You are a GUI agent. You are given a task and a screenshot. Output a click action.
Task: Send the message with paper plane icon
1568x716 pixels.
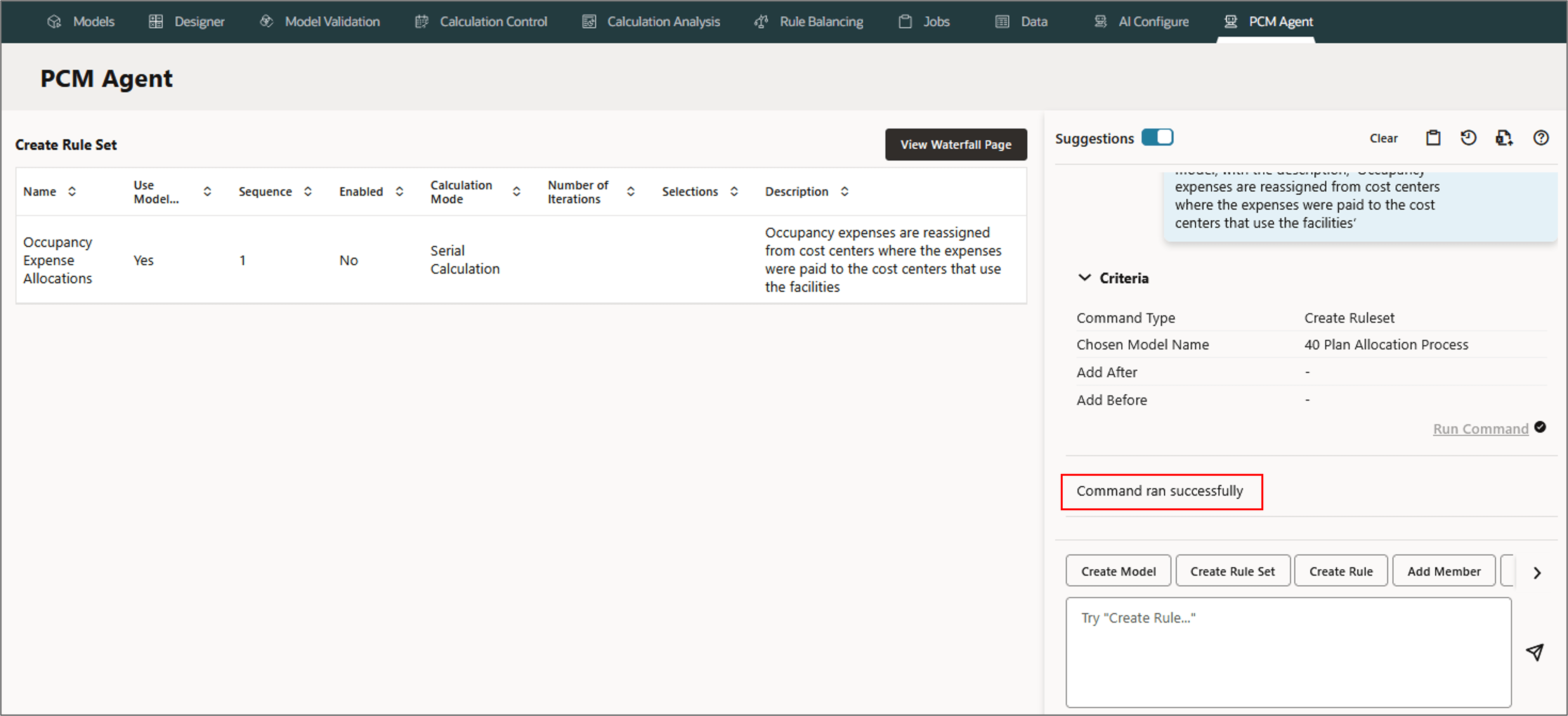[x=1535, y=652]
